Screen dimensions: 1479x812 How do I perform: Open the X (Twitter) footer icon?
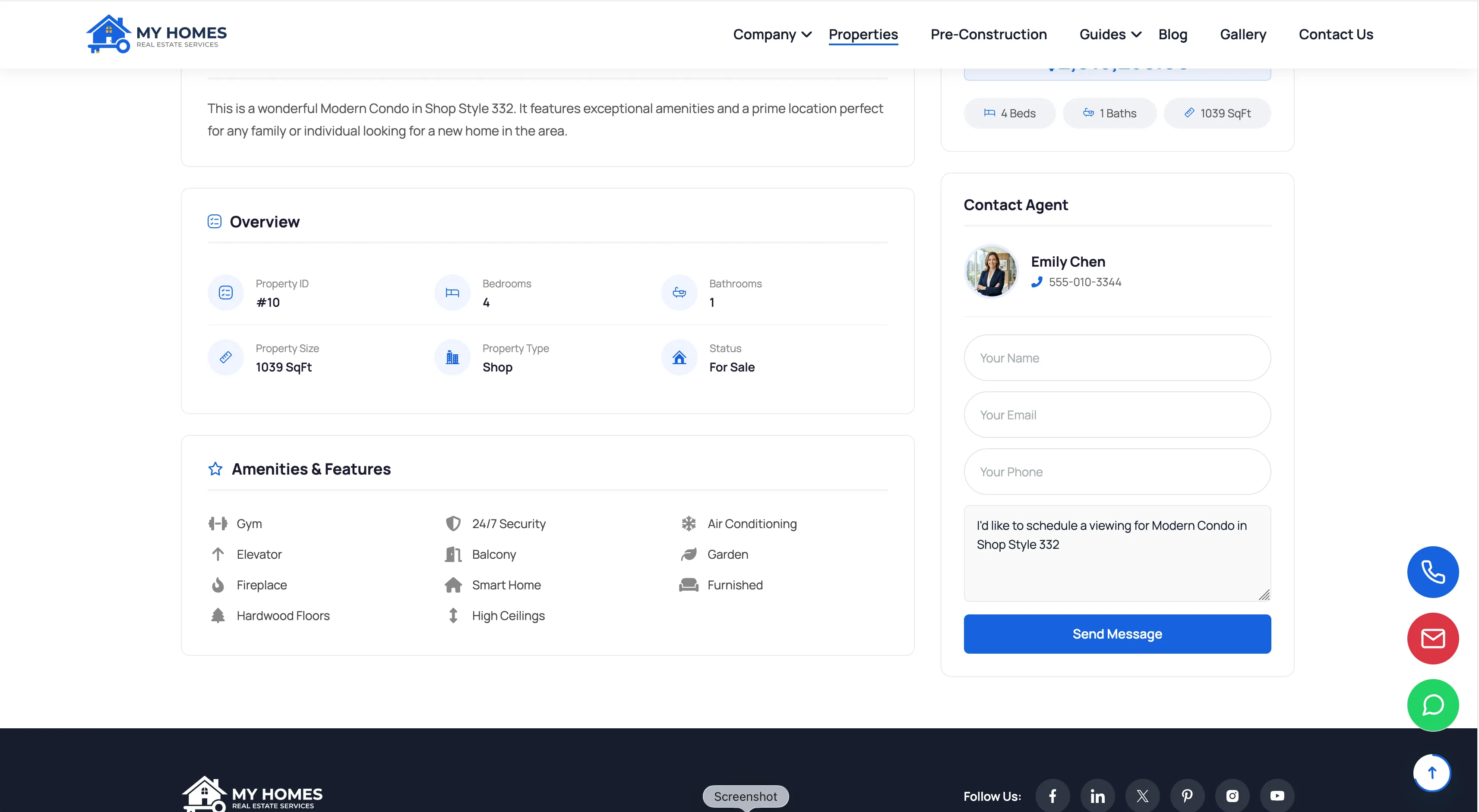tap(1142, 796)
